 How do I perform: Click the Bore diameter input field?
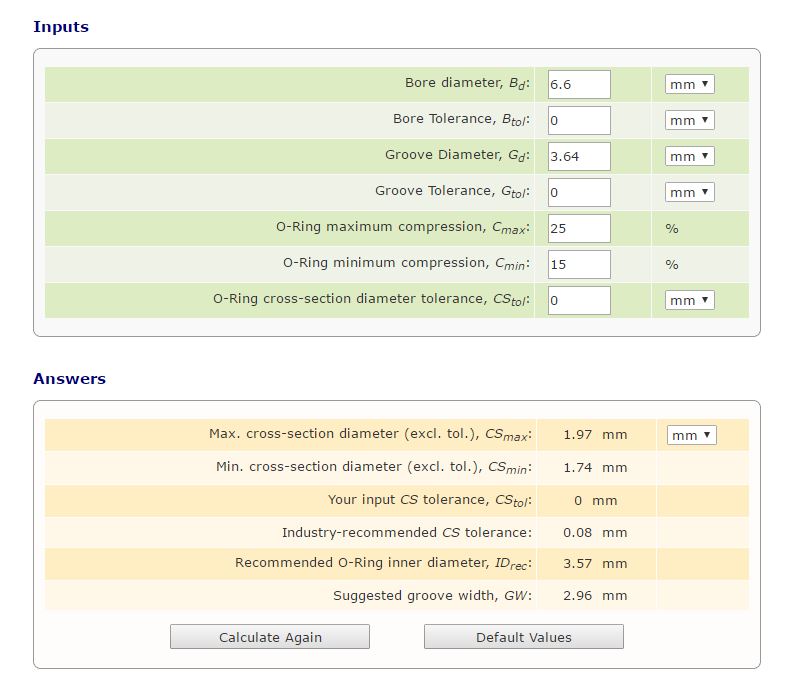(579, 85)
